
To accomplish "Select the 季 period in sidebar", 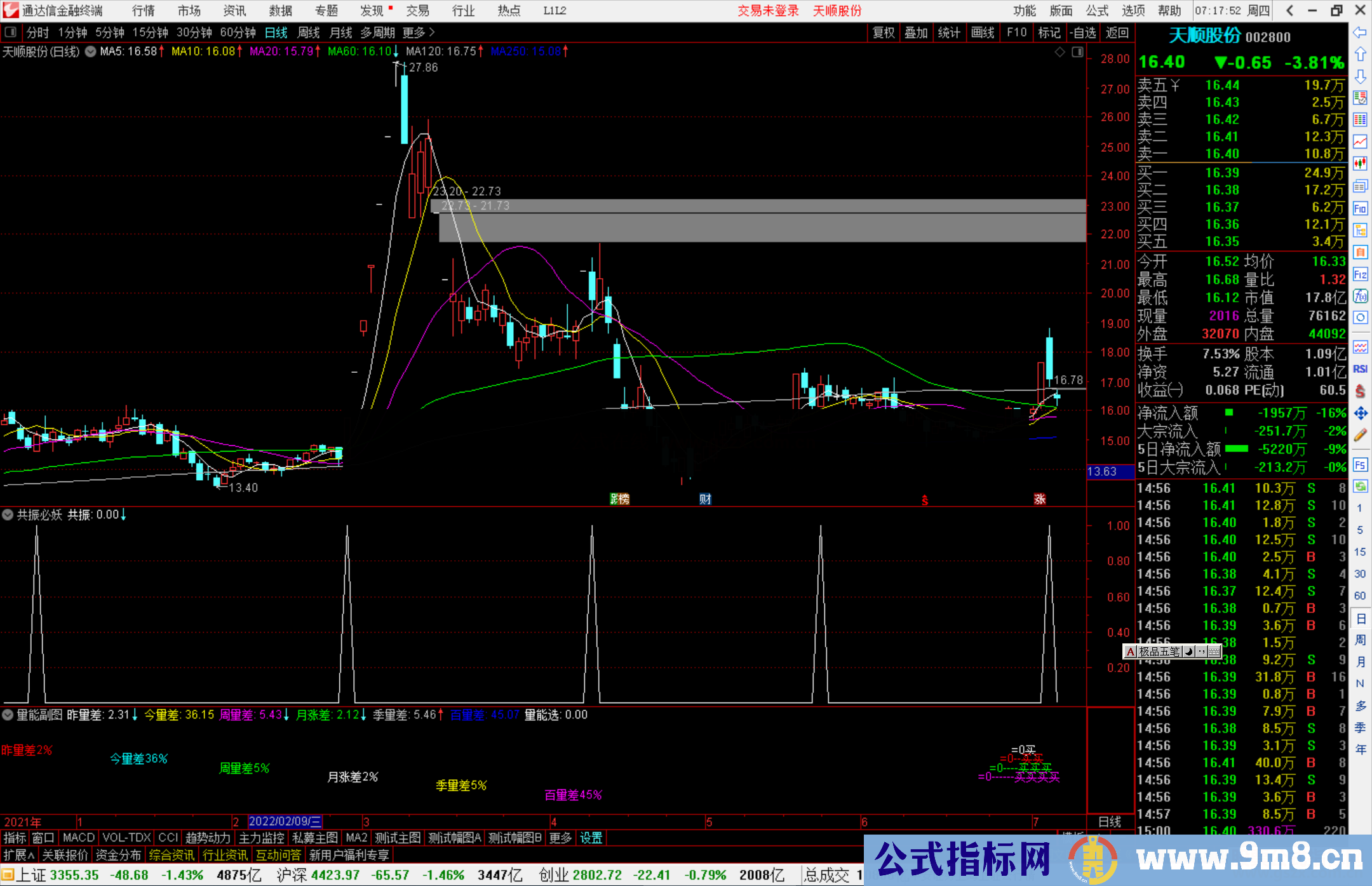I will (x=1360, y=728).
